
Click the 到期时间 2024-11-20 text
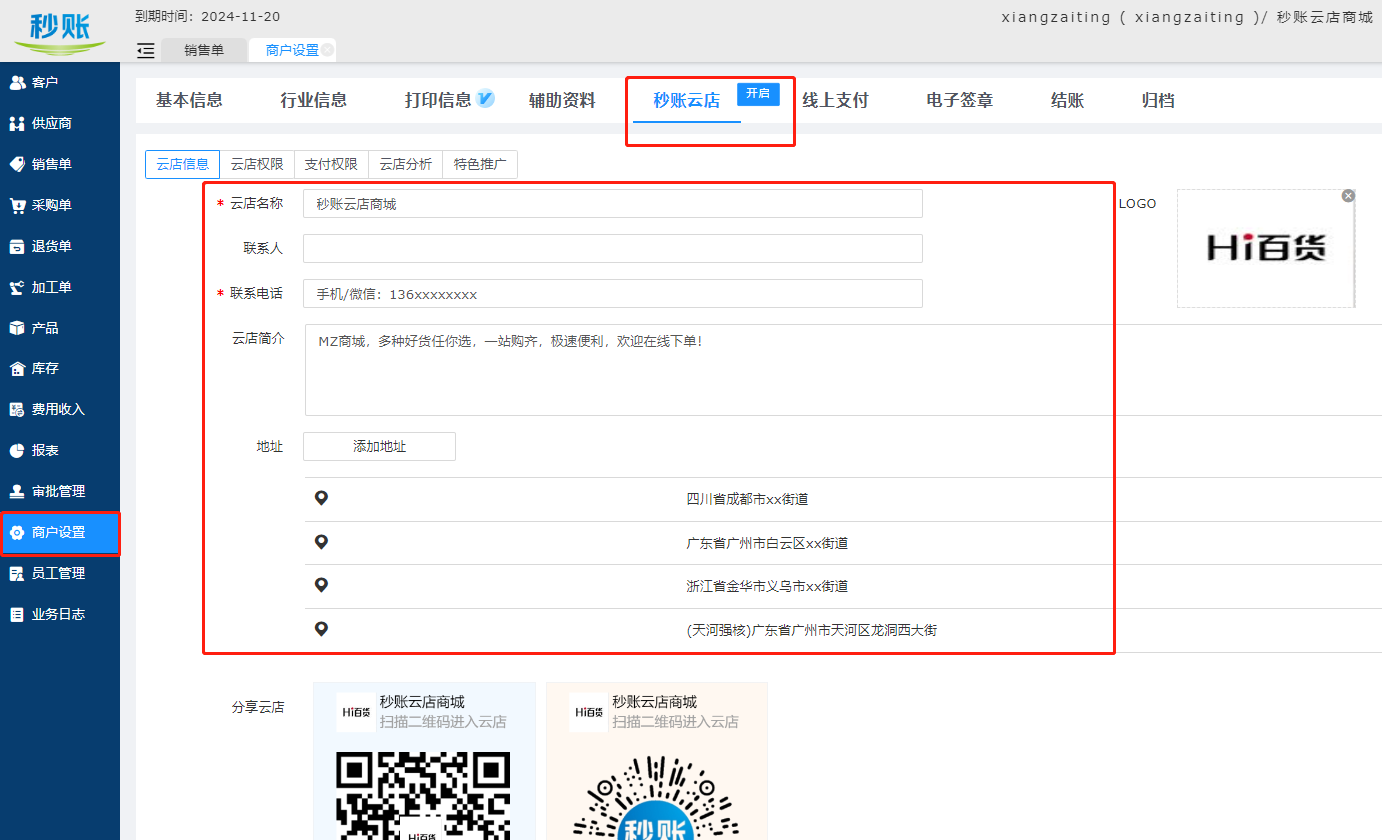[x=207, y=17]
